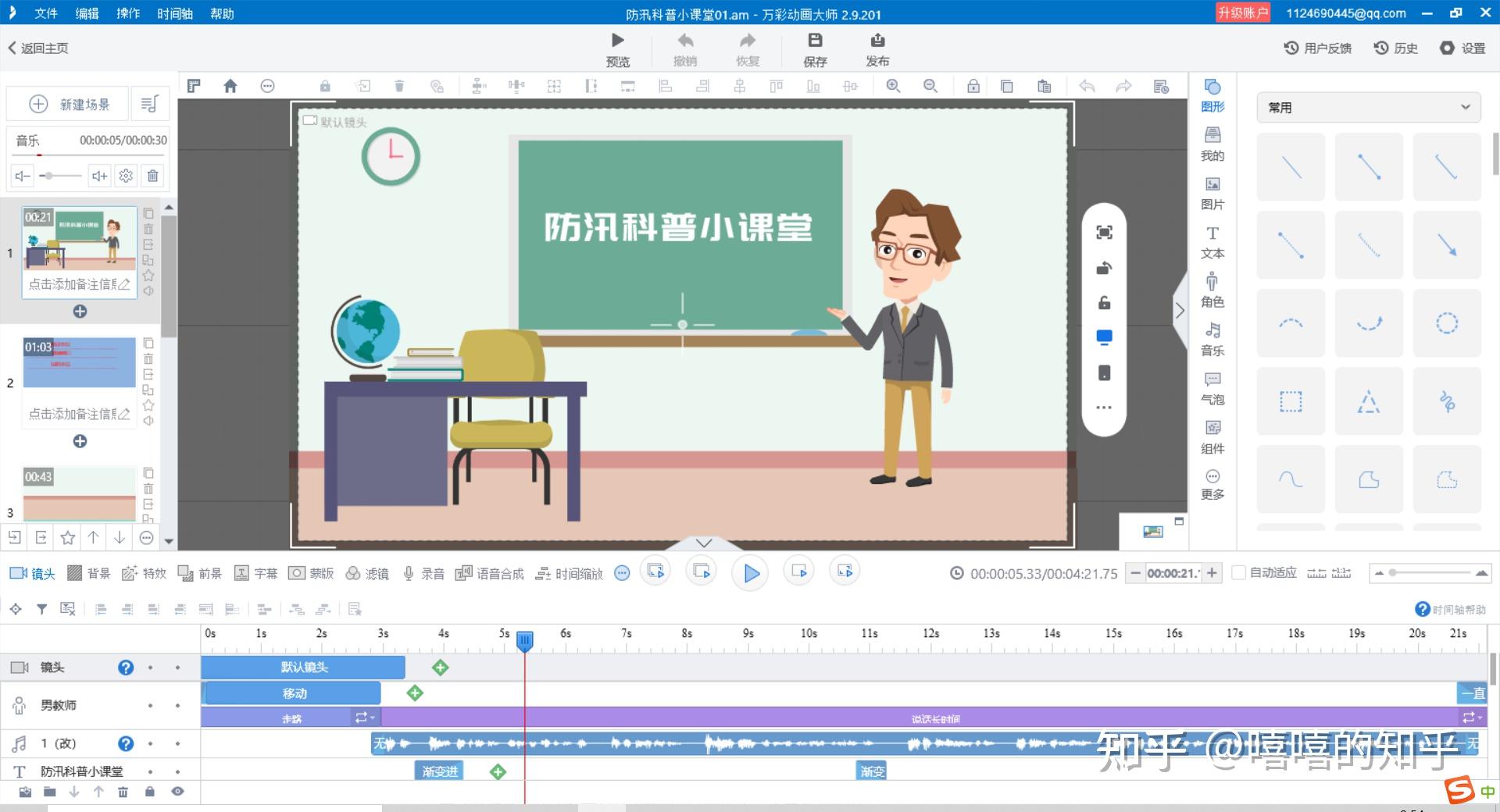Click the Publish (发布) icon

(x=877, y=41)
